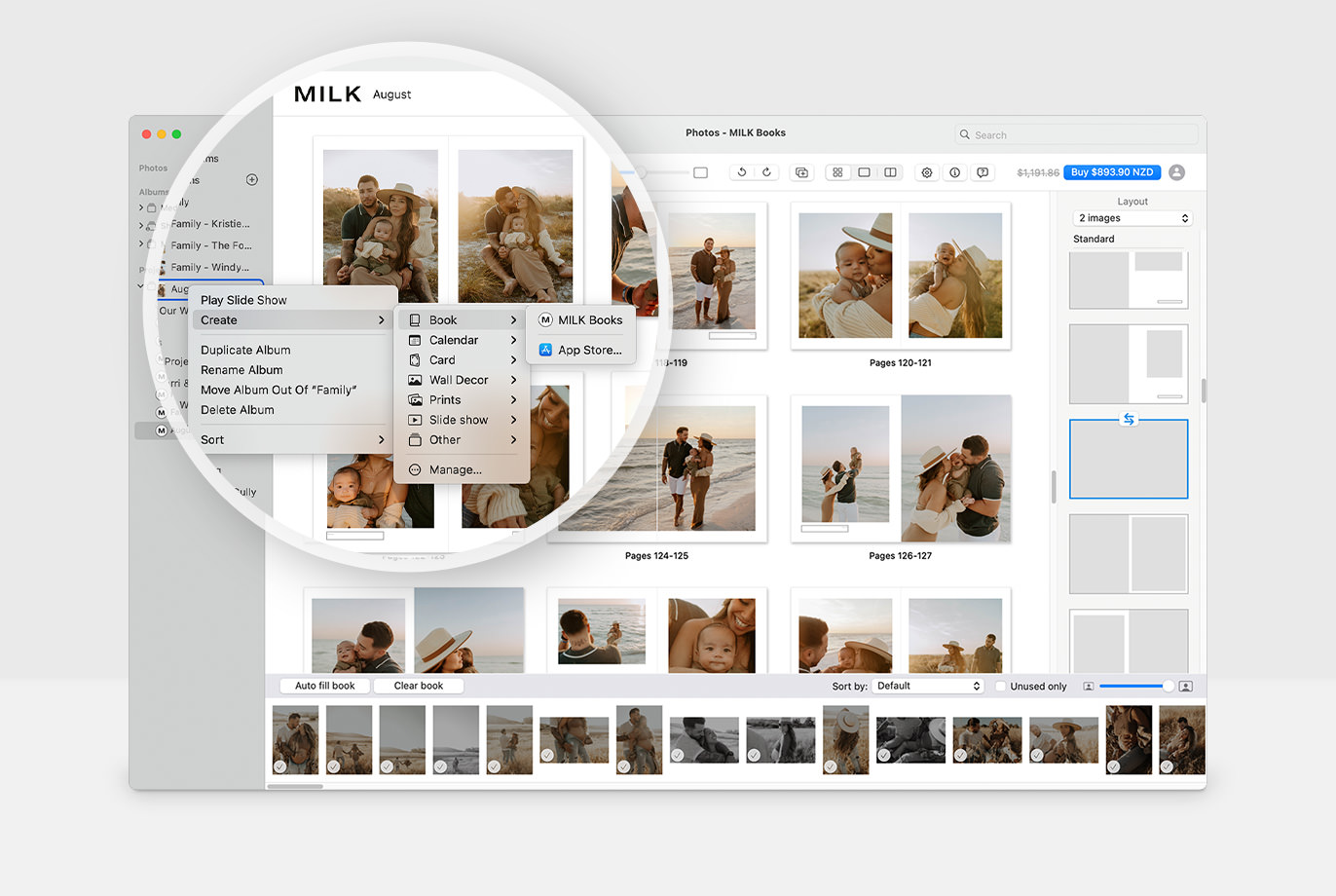Image resolution: width=1336 pixels, height=896 pixels.
Task: Click the Prints icon in the Create submenu
Action: click(x=415, y=400)
